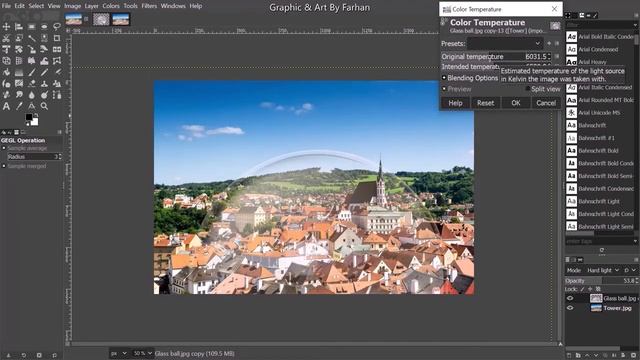Open the File menu
This screenshot has width=640, height=360.
point(6,6)
